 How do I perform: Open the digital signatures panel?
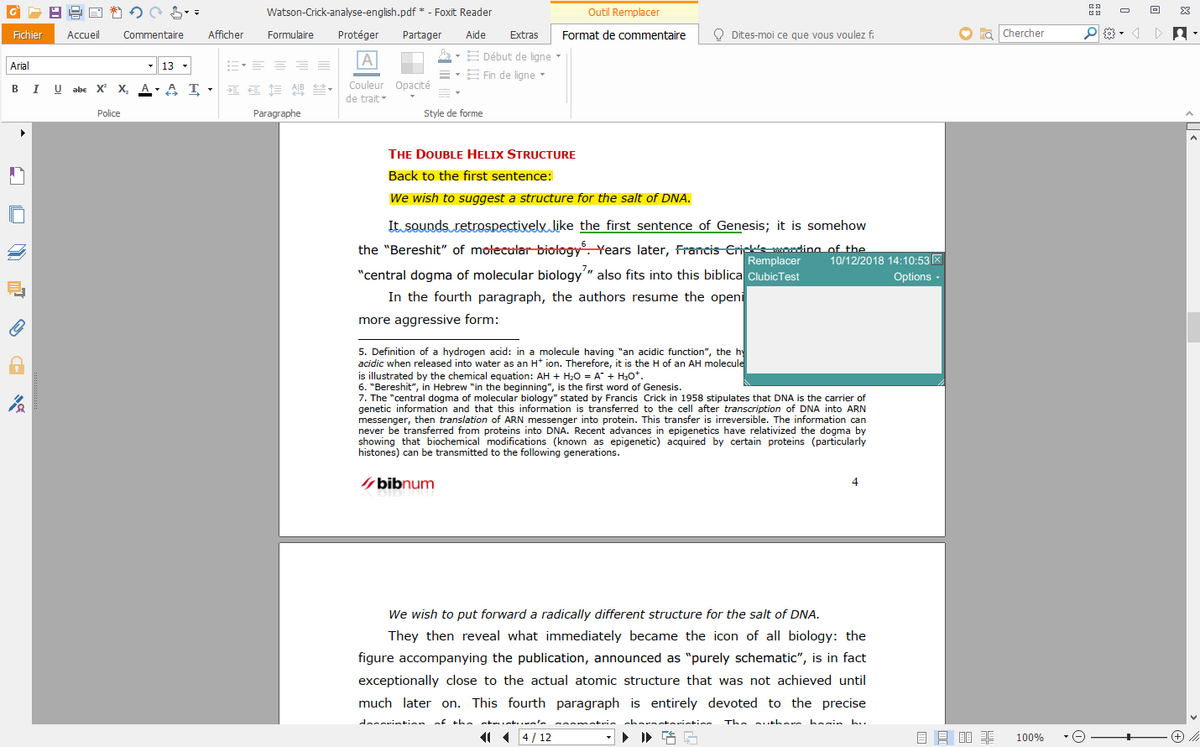click(x=16, y=403)
